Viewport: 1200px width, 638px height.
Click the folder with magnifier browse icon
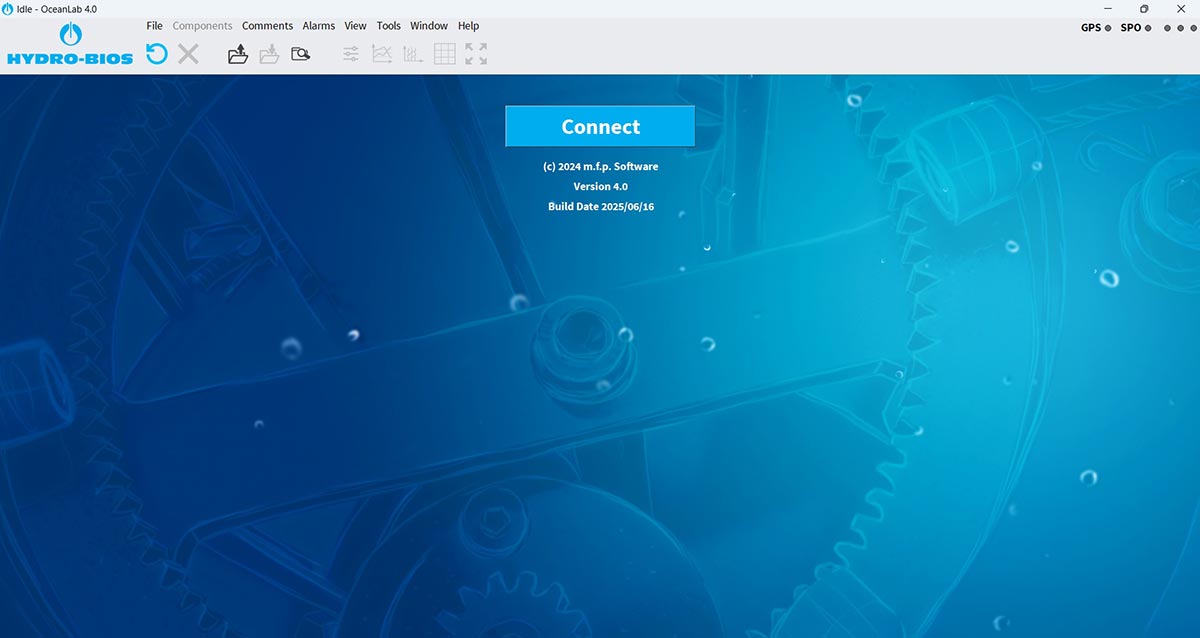pos(300,54)
